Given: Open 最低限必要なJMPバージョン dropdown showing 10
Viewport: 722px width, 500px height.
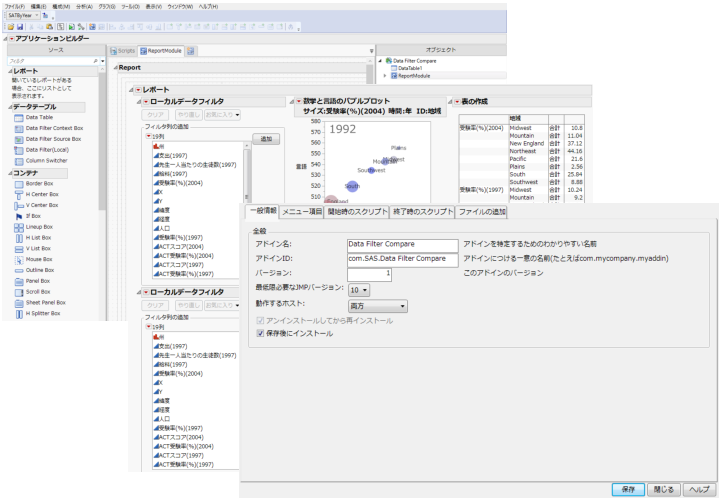Looking at the screenshot, I should tap(359, 290).
